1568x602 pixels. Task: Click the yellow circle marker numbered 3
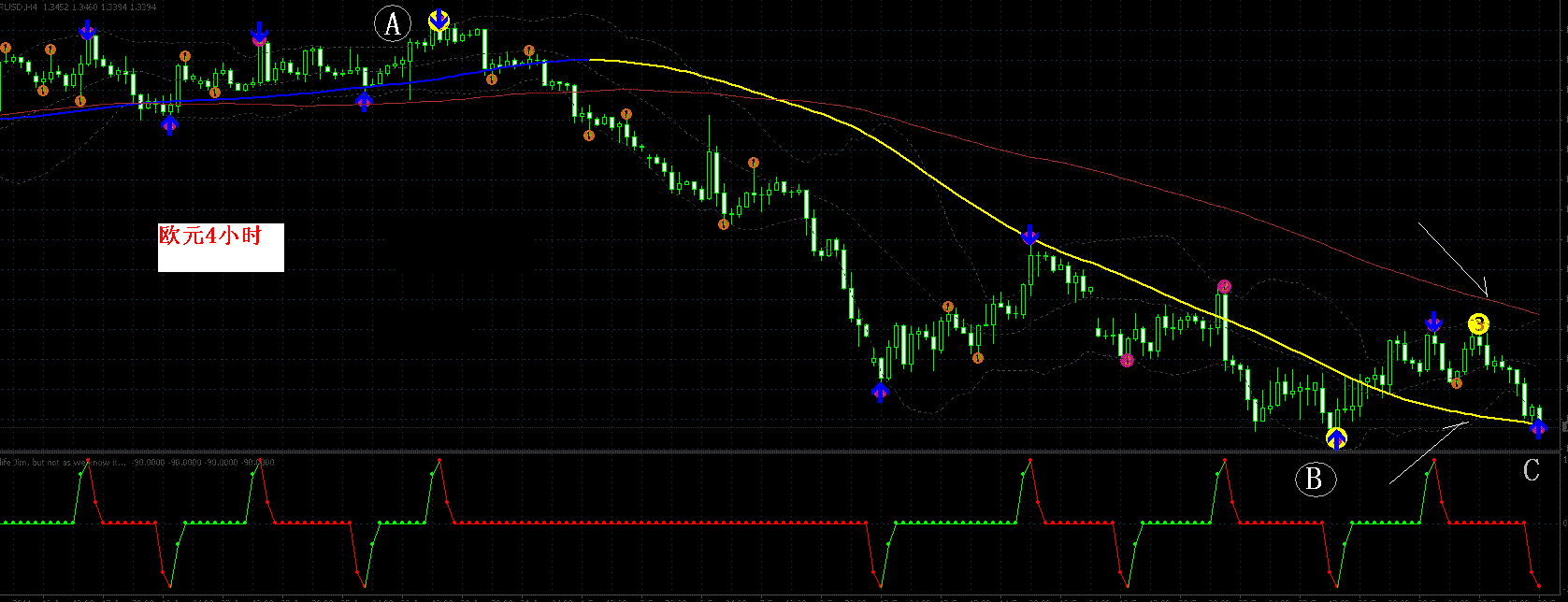pyautogui.click(x=1478, y=324)
